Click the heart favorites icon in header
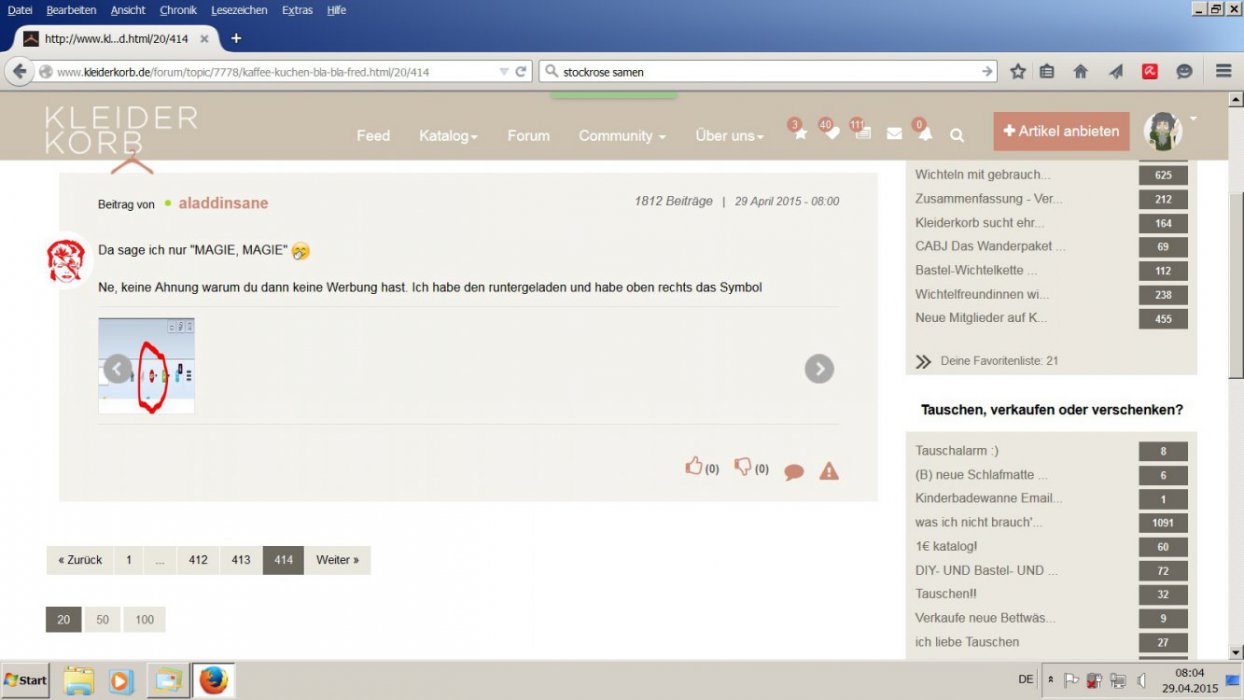 click(x=832, y=135)
